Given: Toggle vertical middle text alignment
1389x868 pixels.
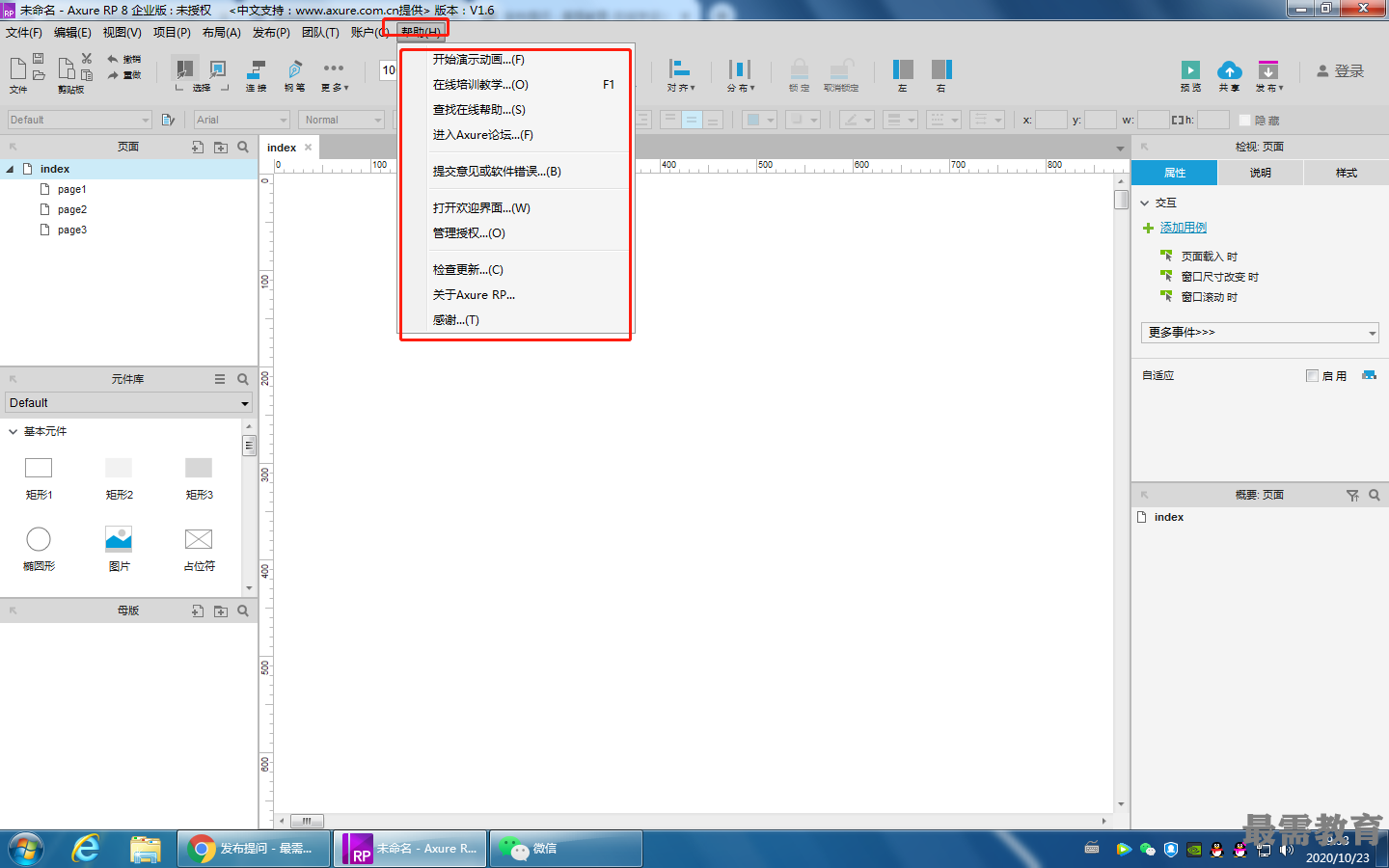Looking at the screenshot, I should tap(692, 120).
